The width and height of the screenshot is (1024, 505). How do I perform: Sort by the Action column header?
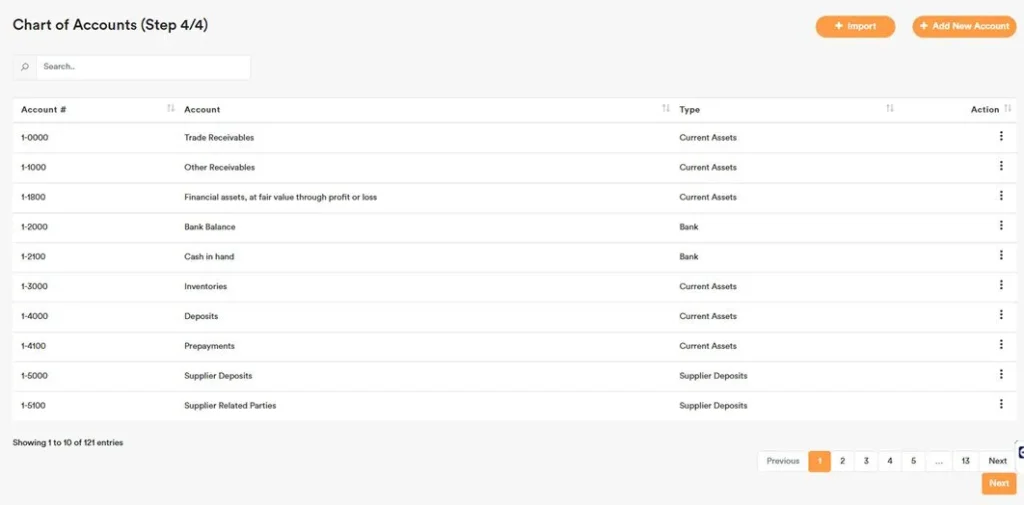pos(1008,109)
